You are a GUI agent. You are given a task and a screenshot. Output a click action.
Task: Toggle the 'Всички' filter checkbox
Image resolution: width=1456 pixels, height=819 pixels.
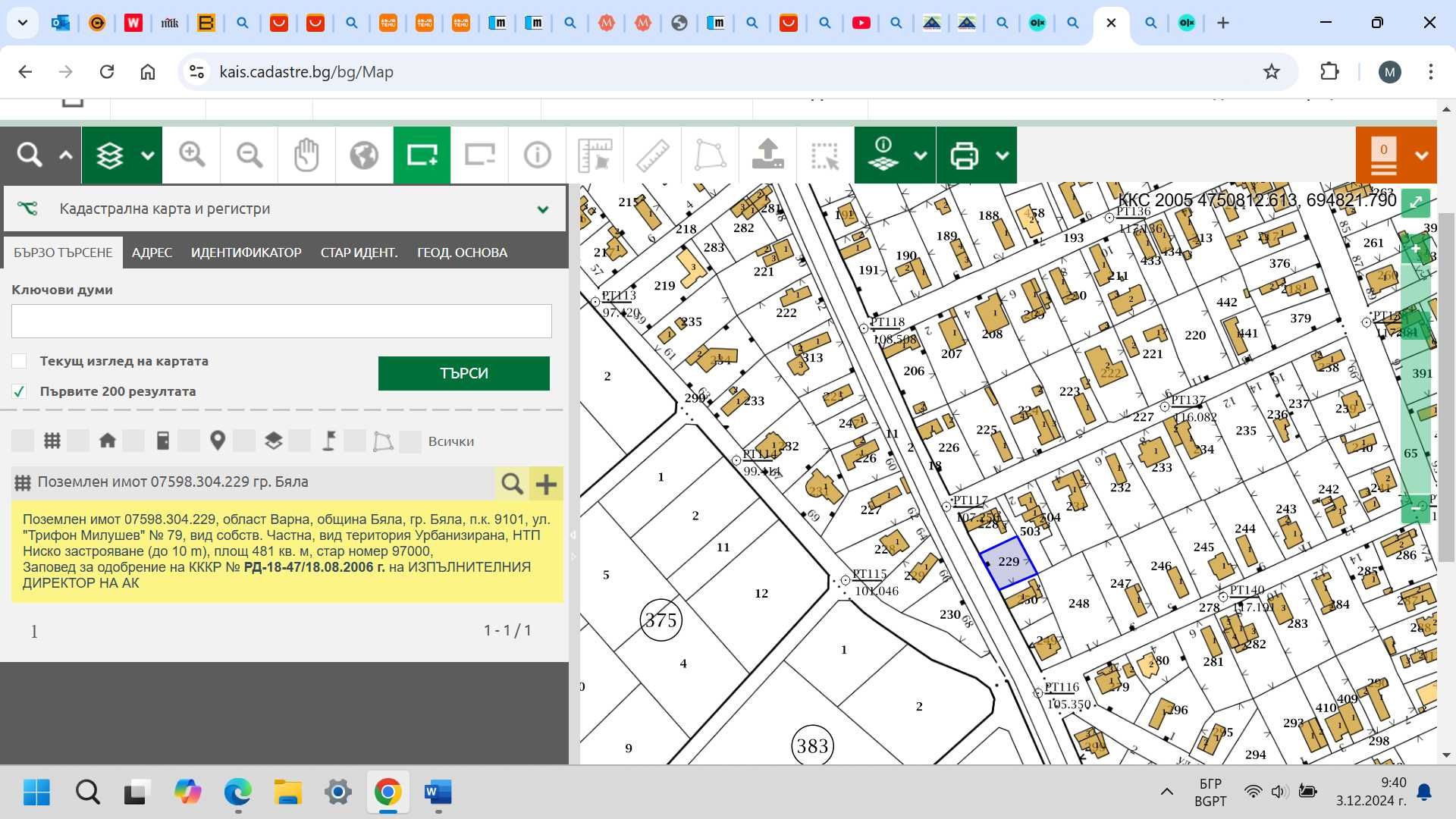point(410,441)
